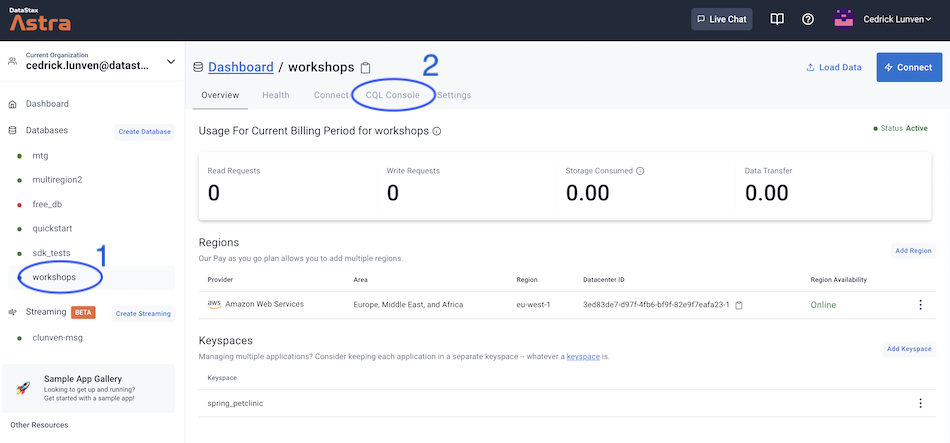Click the Live Chat button

(x=722, y=19)
